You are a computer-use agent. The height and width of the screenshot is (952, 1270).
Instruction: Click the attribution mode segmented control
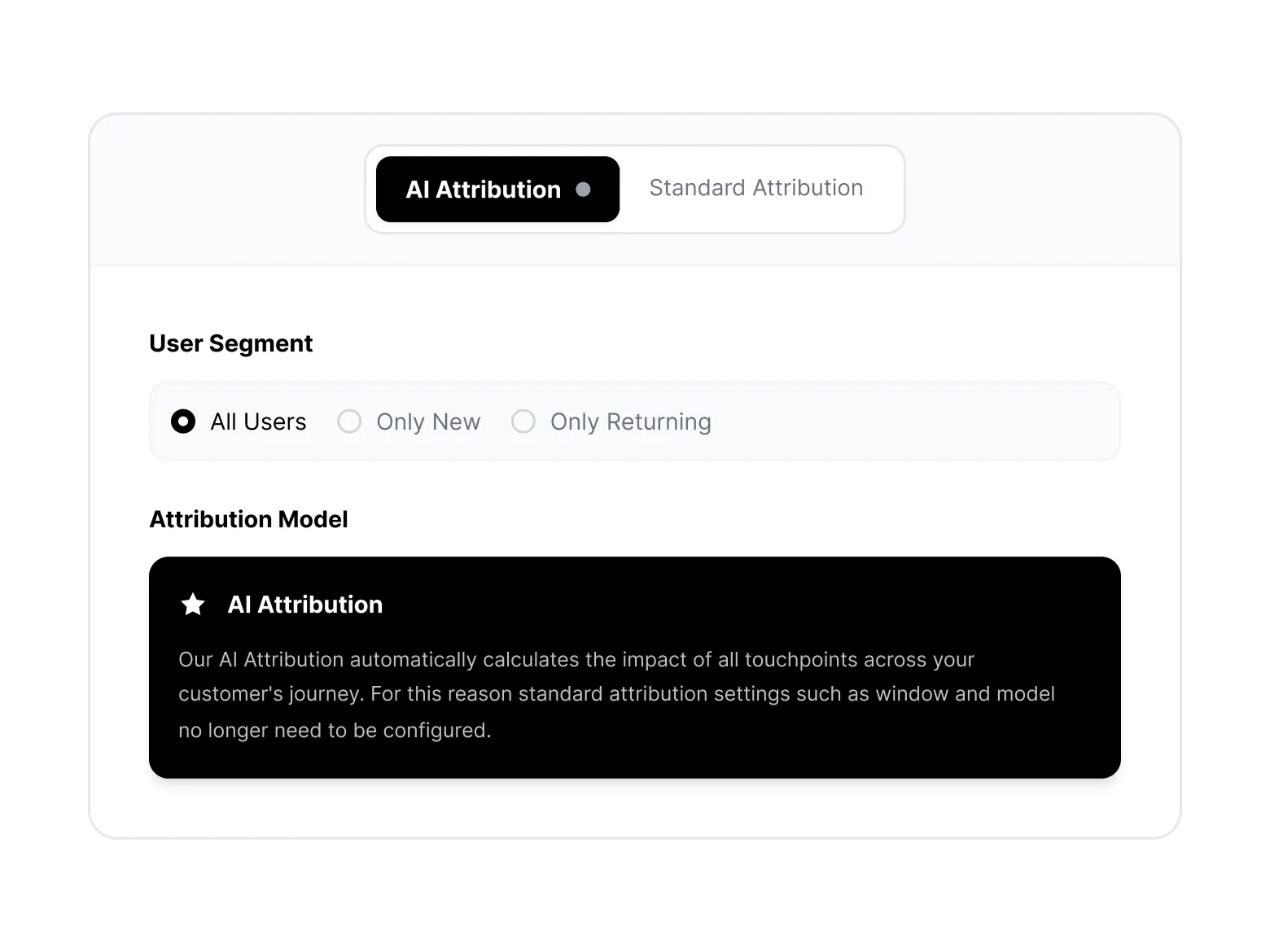635,189
